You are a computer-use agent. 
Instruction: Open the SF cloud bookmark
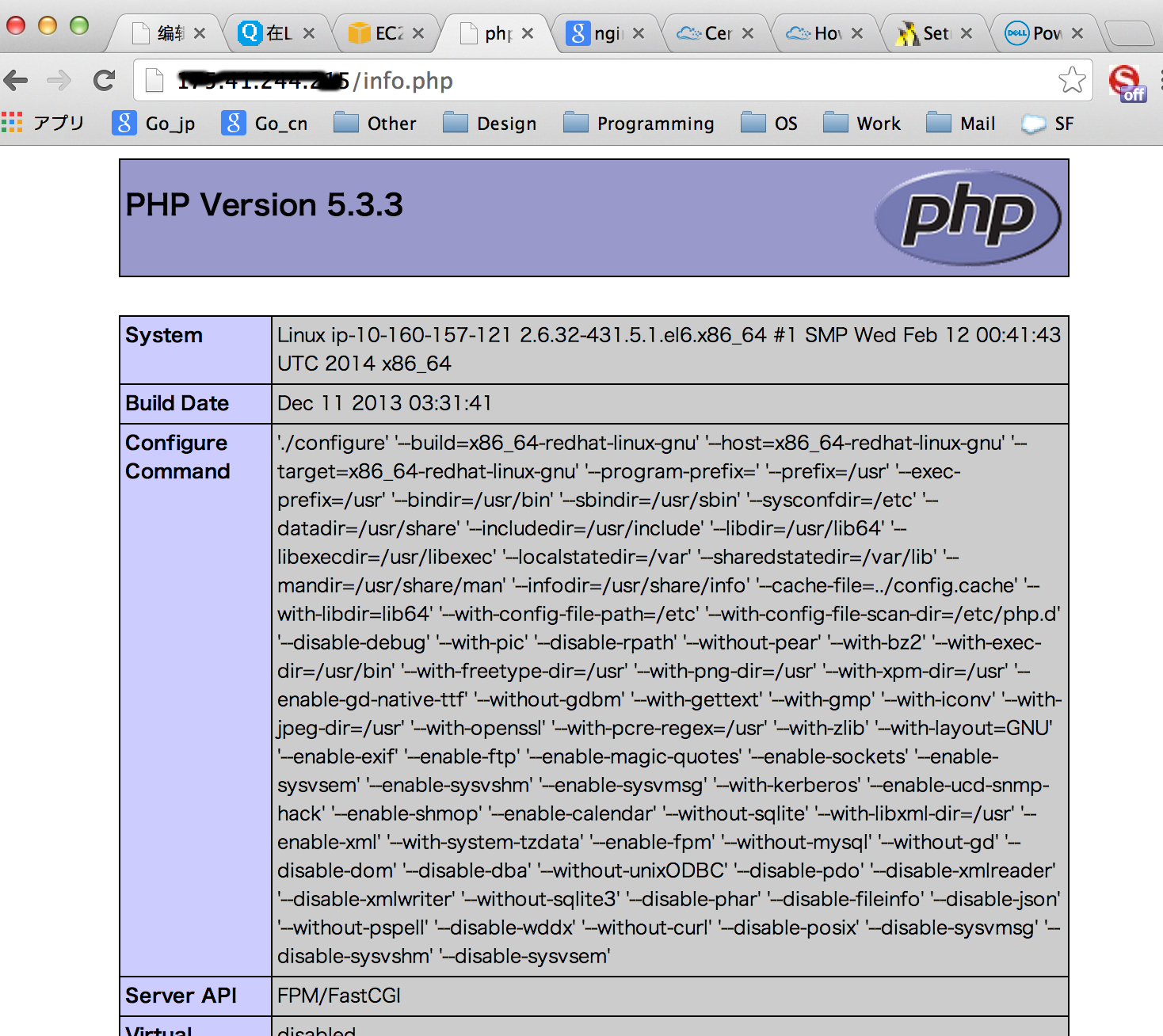coord(1047,123)
